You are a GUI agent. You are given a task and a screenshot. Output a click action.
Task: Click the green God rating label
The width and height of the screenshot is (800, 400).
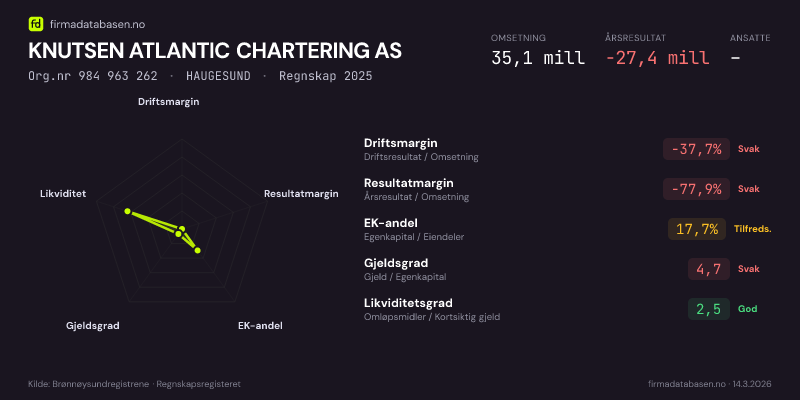pyautogui.click(x=747, y=309)
